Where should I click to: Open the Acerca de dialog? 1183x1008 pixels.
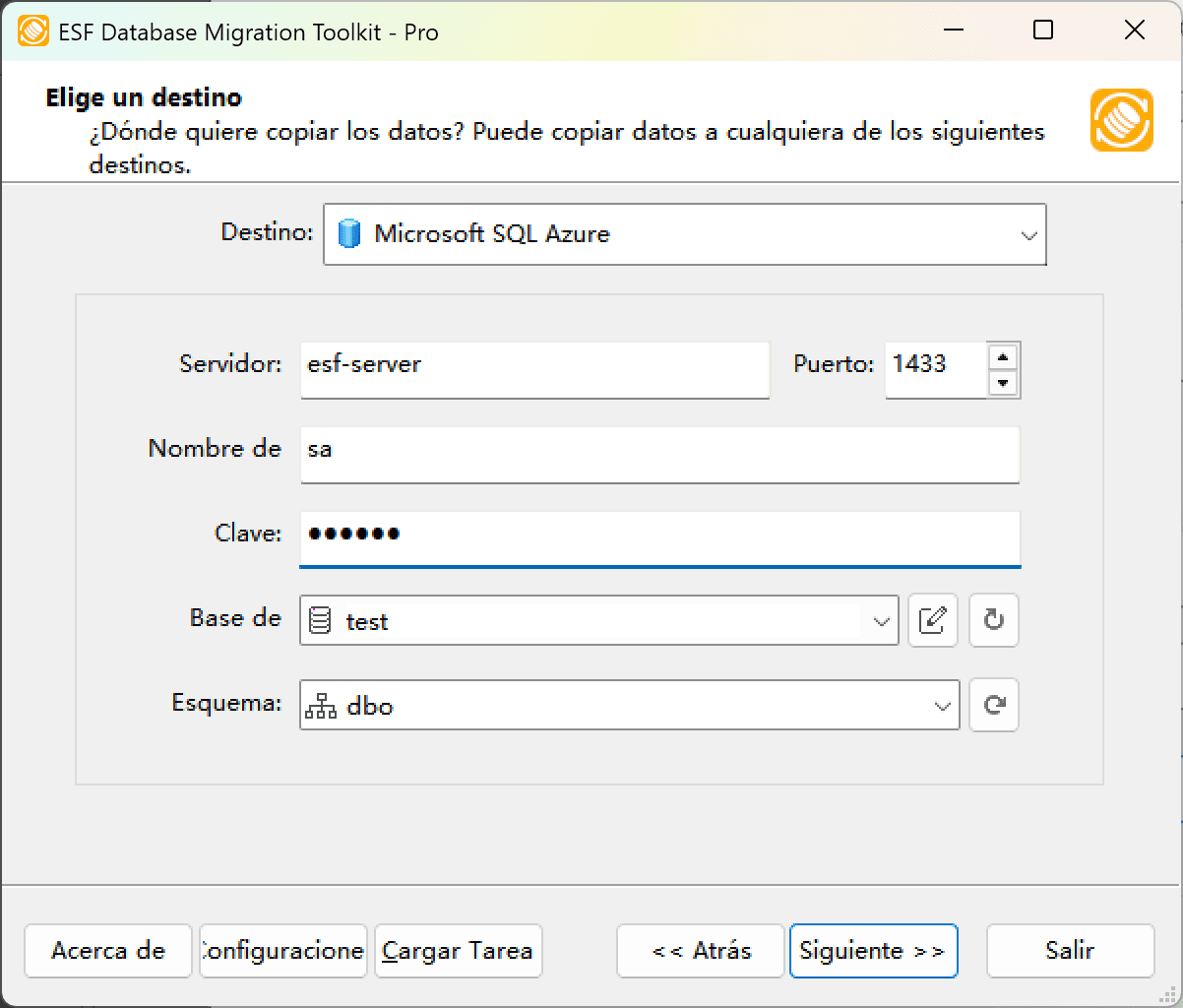click(x=107, y=951)
